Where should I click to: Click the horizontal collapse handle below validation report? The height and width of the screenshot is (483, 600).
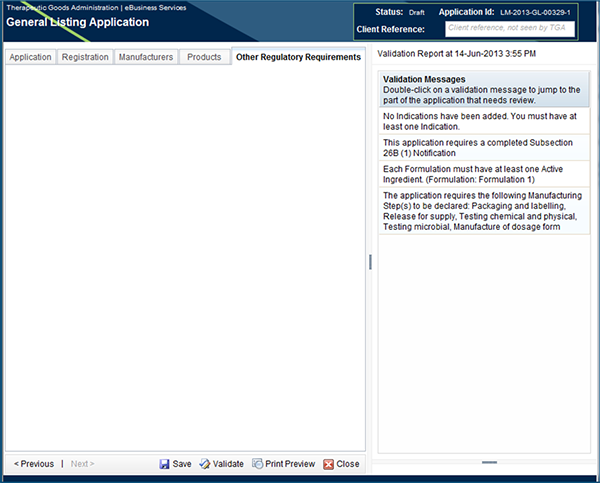[489, 462]
